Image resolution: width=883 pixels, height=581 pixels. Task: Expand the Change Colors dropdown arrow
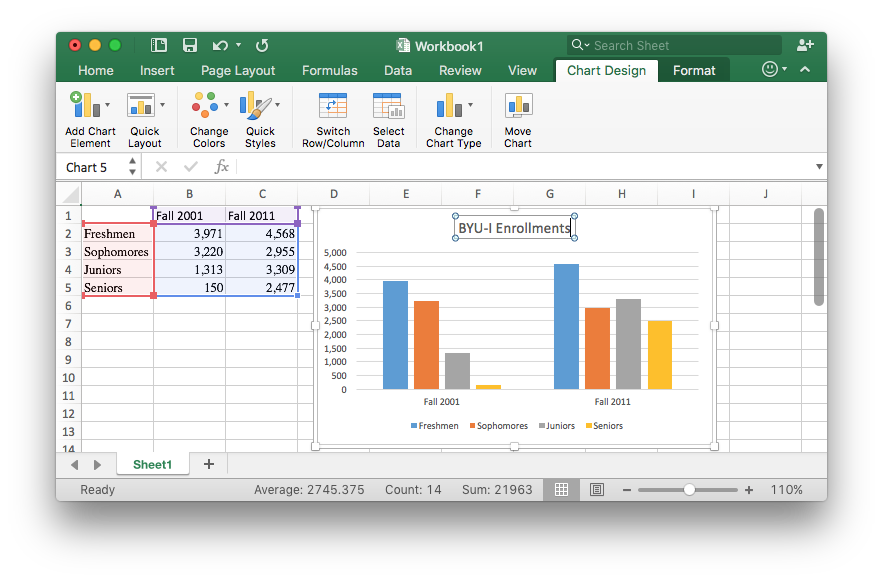tap(226, 105)
